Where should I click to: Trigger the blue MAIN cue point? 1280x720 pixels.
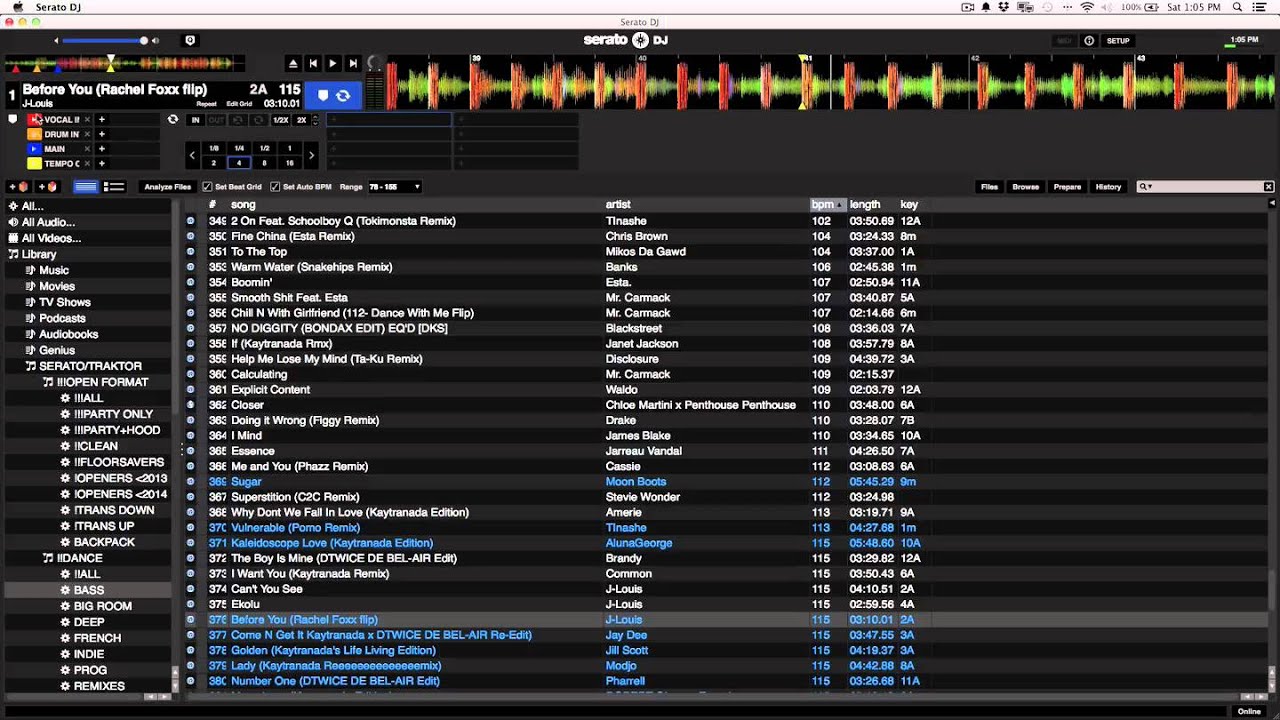[34, 149]
